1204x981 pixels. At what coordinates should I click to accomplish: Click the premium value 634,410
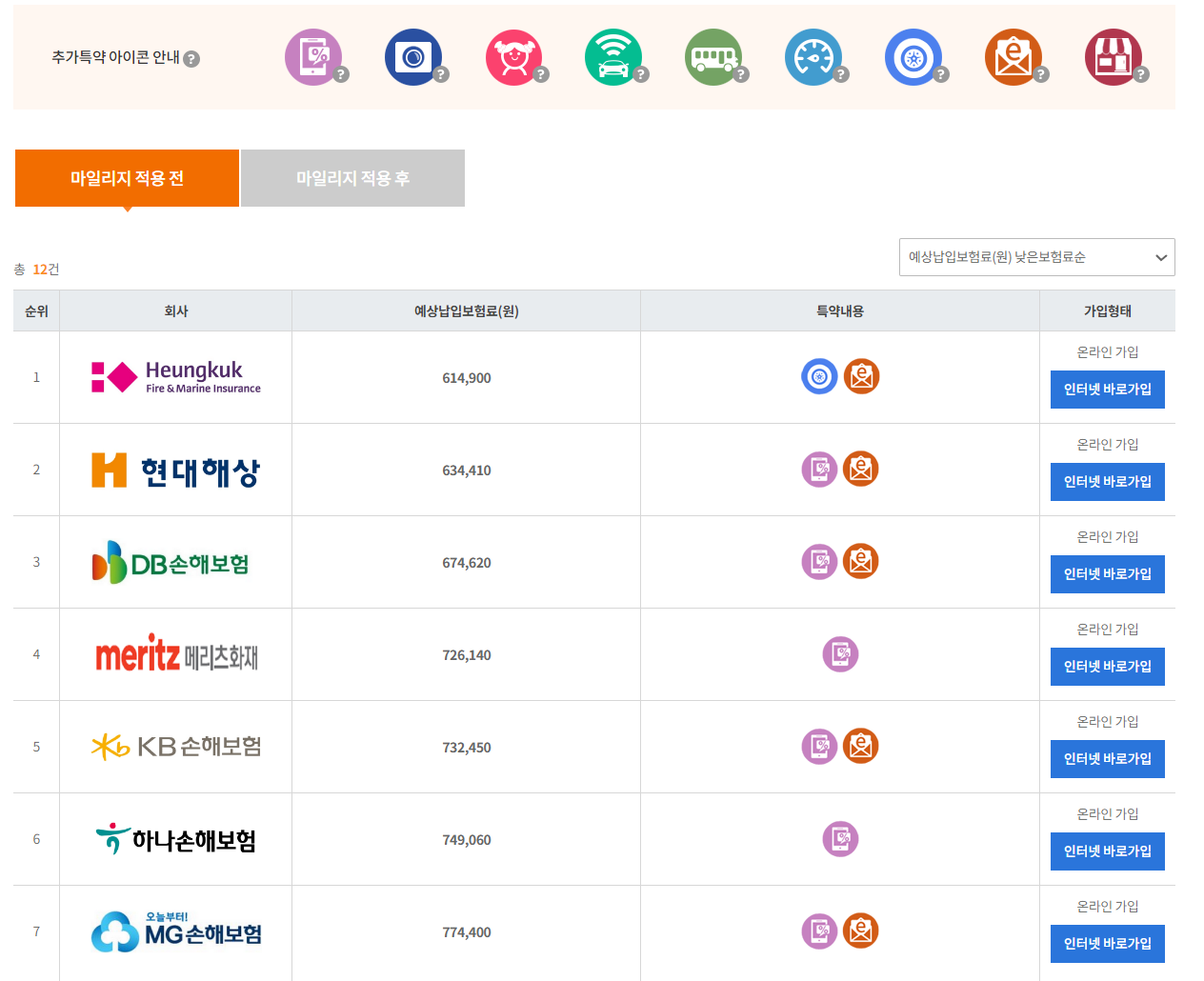467,470
